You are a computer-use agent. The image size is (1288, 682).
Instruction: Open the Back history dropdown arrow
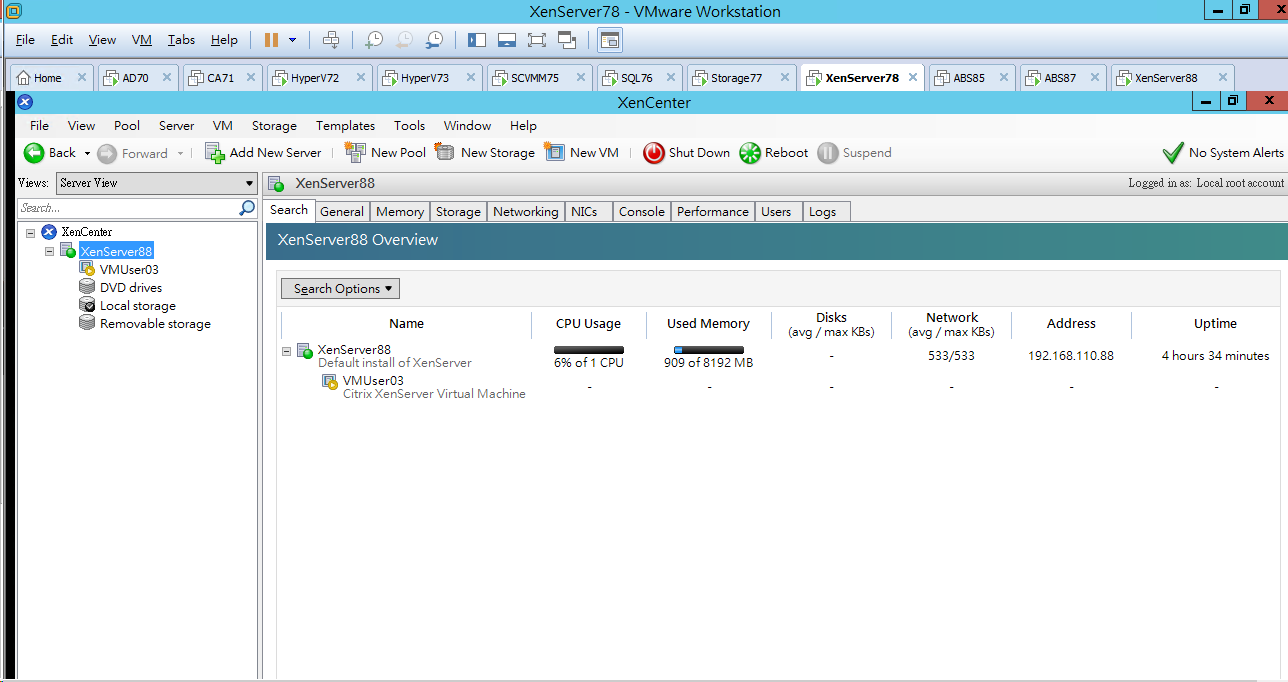(87, 153)
